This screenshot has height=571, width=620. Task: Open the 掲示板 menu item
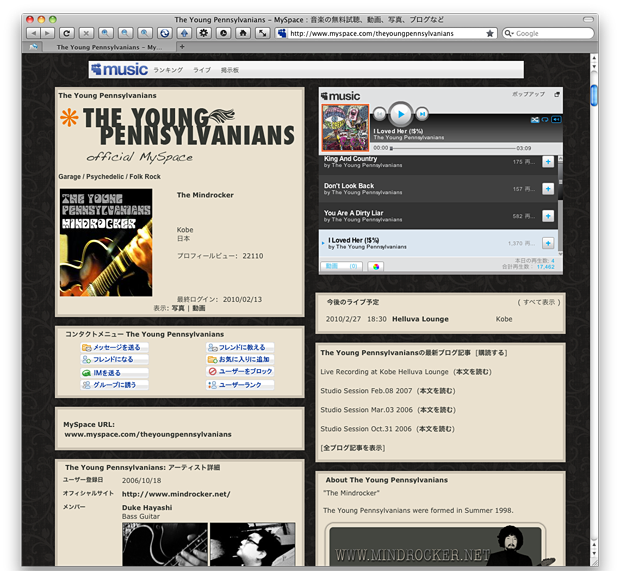[x=230, y=70]
